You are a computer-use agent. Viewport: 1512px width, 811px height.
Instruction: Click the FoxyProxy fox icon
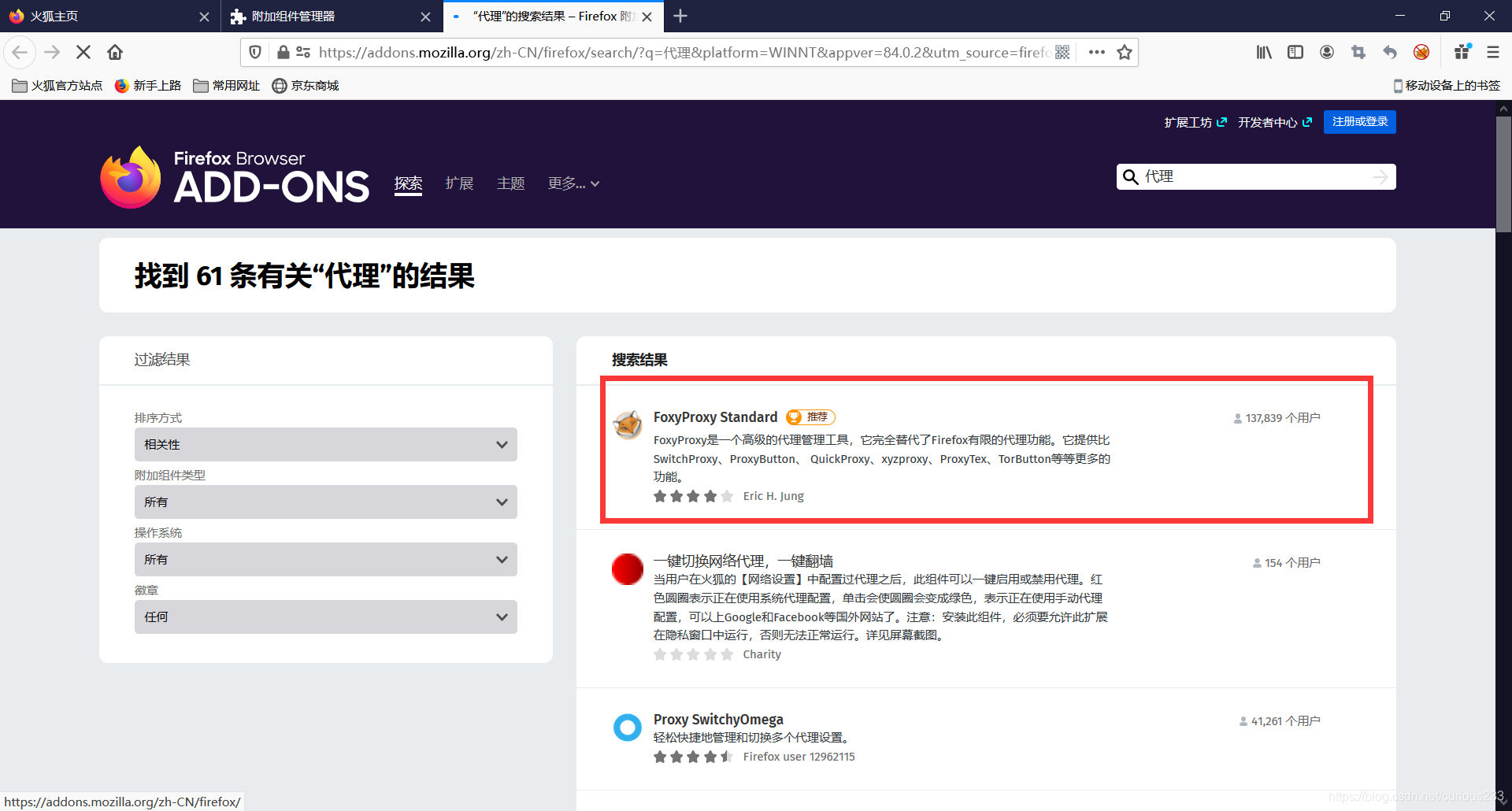point(628,425)
